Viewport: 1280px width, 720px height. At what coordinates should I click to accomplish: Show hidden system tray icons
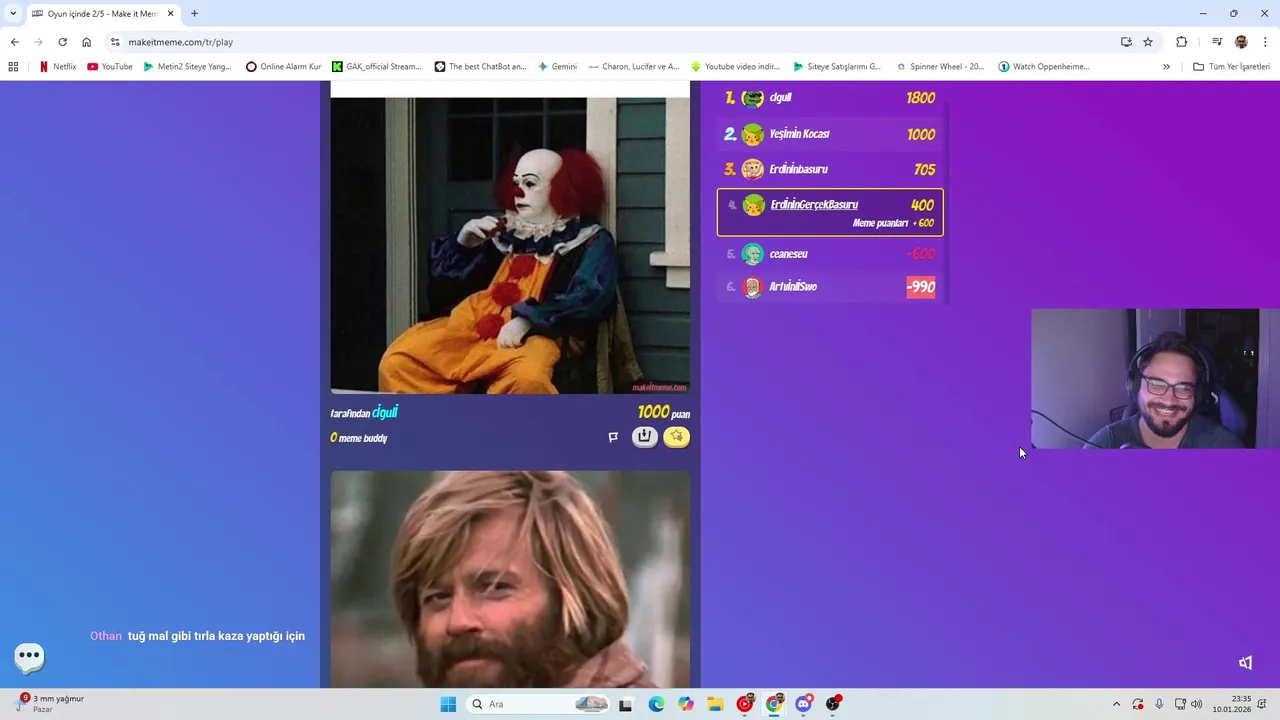point(1116,704)
